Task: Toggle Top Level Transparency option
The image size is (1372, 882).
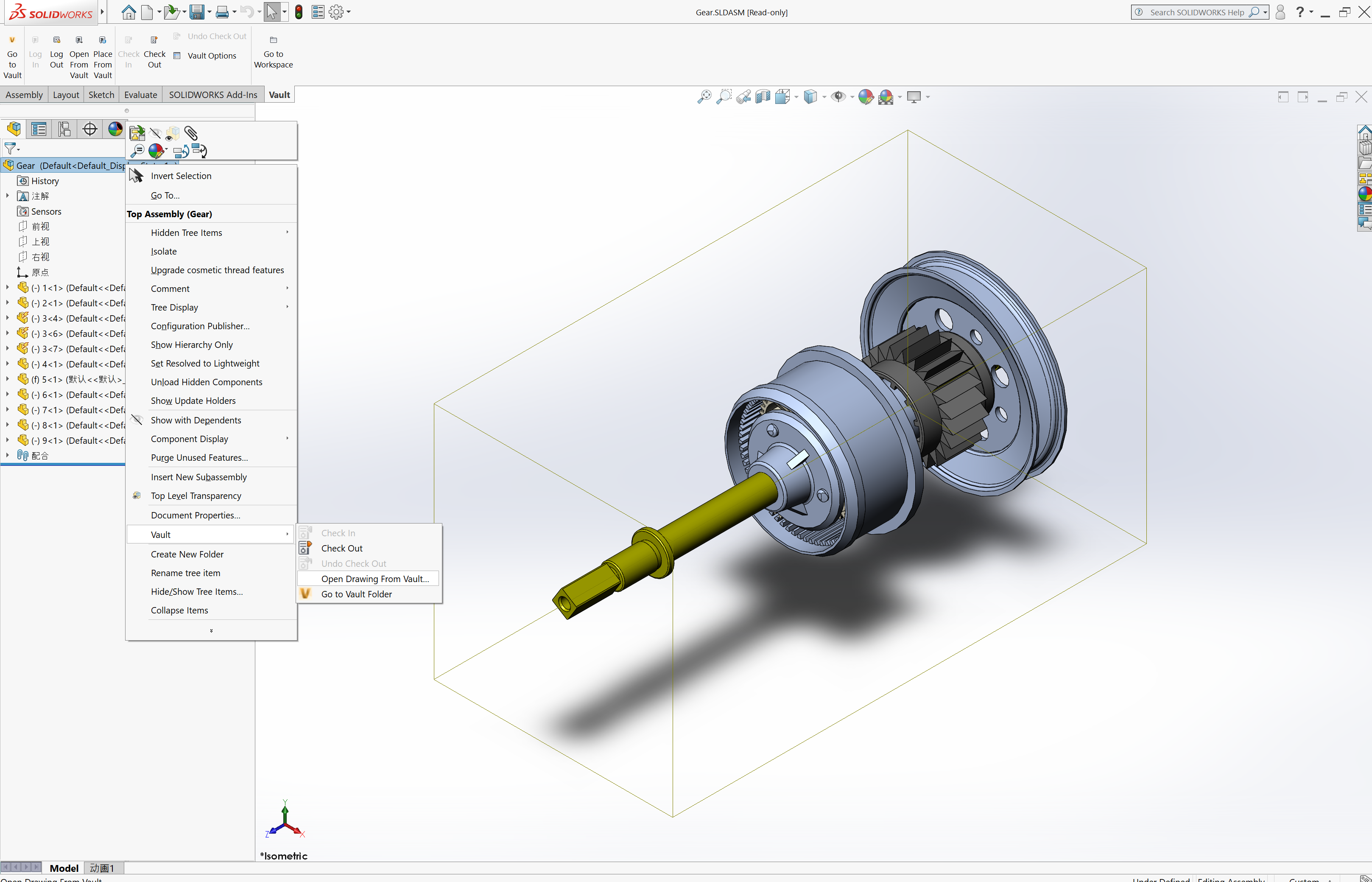Action: click(196, 496)
